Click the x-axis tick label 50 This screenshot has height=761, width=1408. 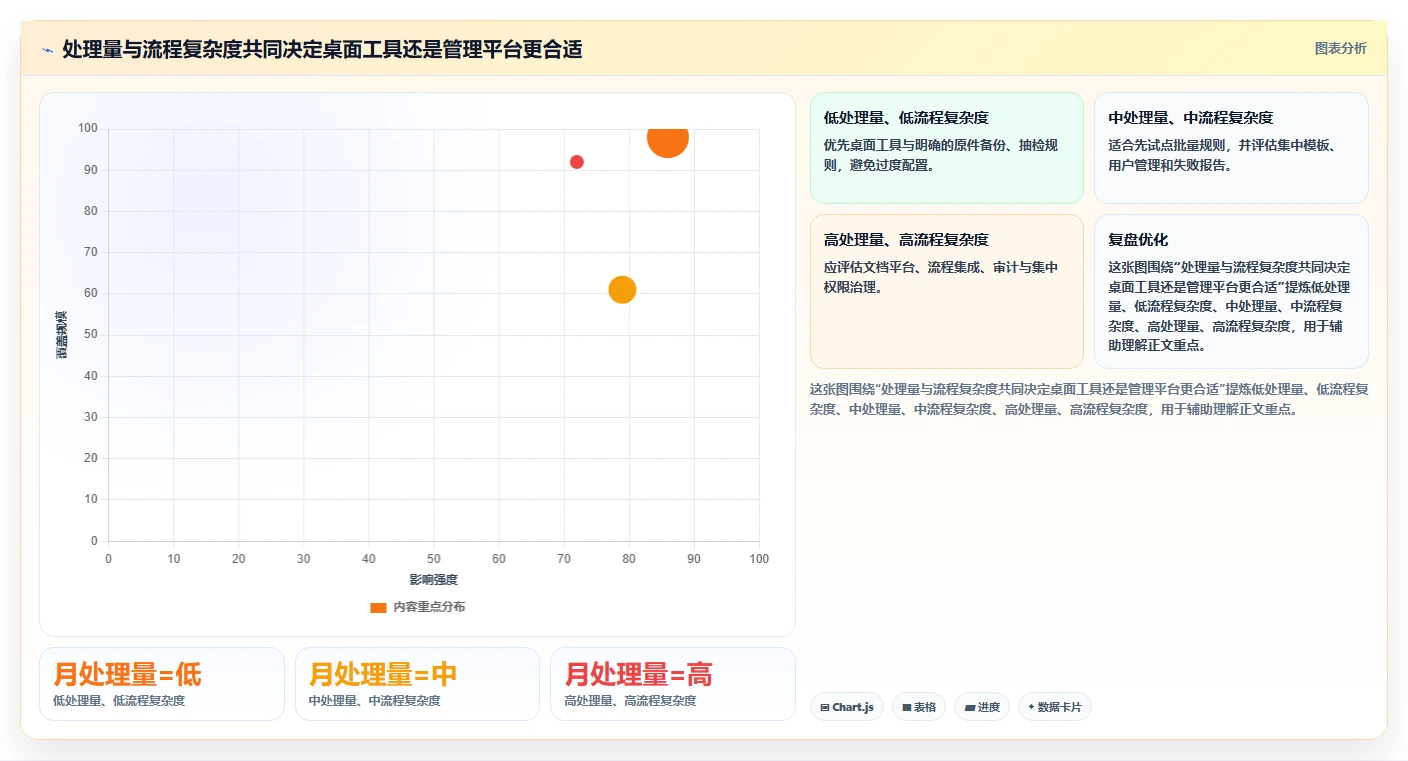434,559
